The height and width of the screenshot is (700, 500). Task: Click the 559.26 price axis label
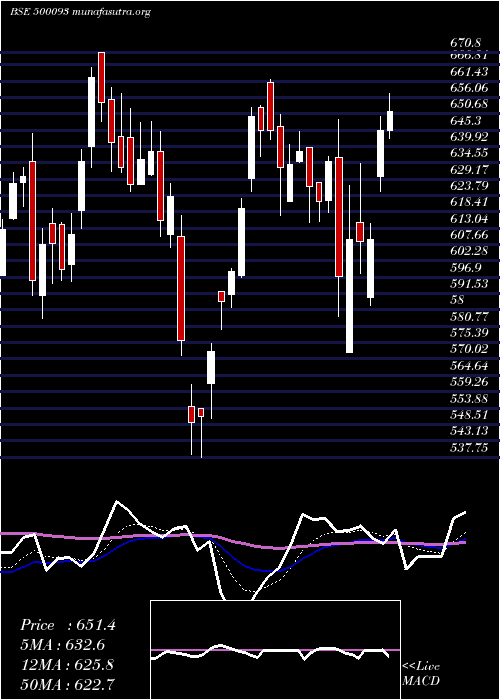point(469,382)
